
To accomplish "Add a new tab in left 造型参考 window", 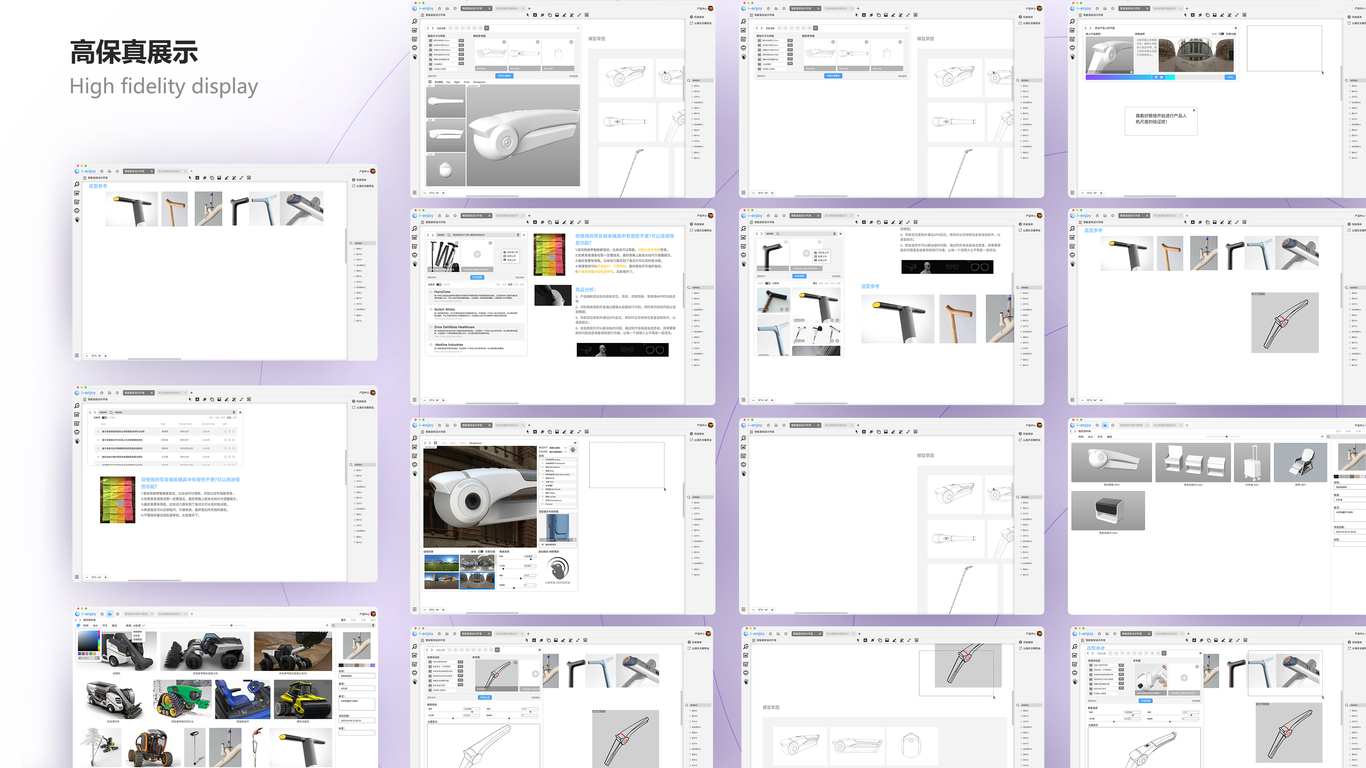I will (x=192, y=171).
